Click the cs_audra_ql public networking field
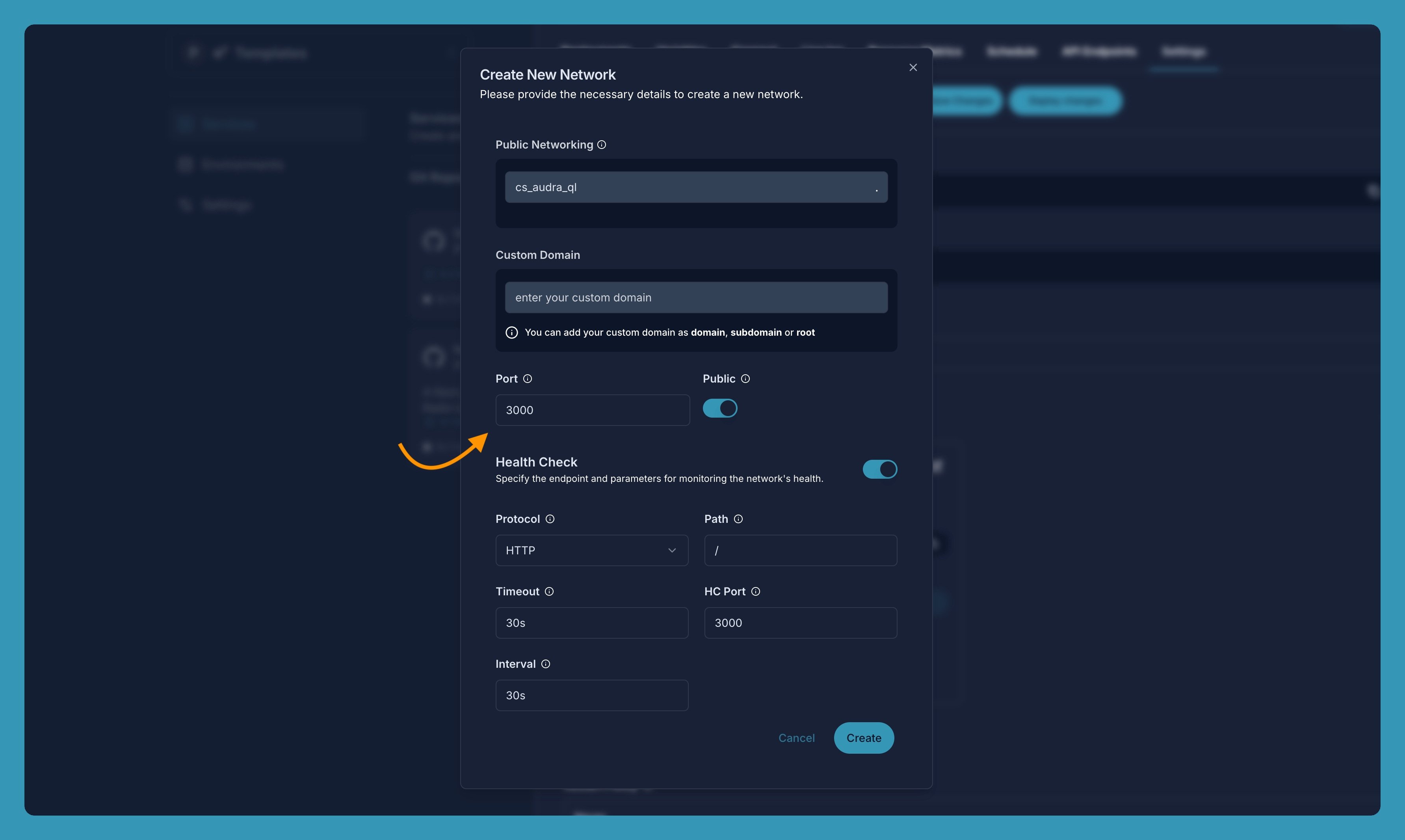Viewport: 1405px width, 840px height. click(696, 188)
